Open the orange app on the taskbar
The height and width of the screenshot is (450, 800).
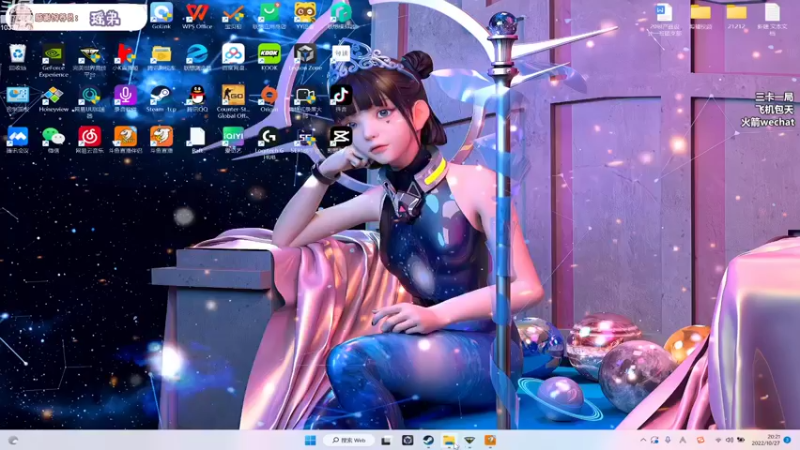click(490, 440)
